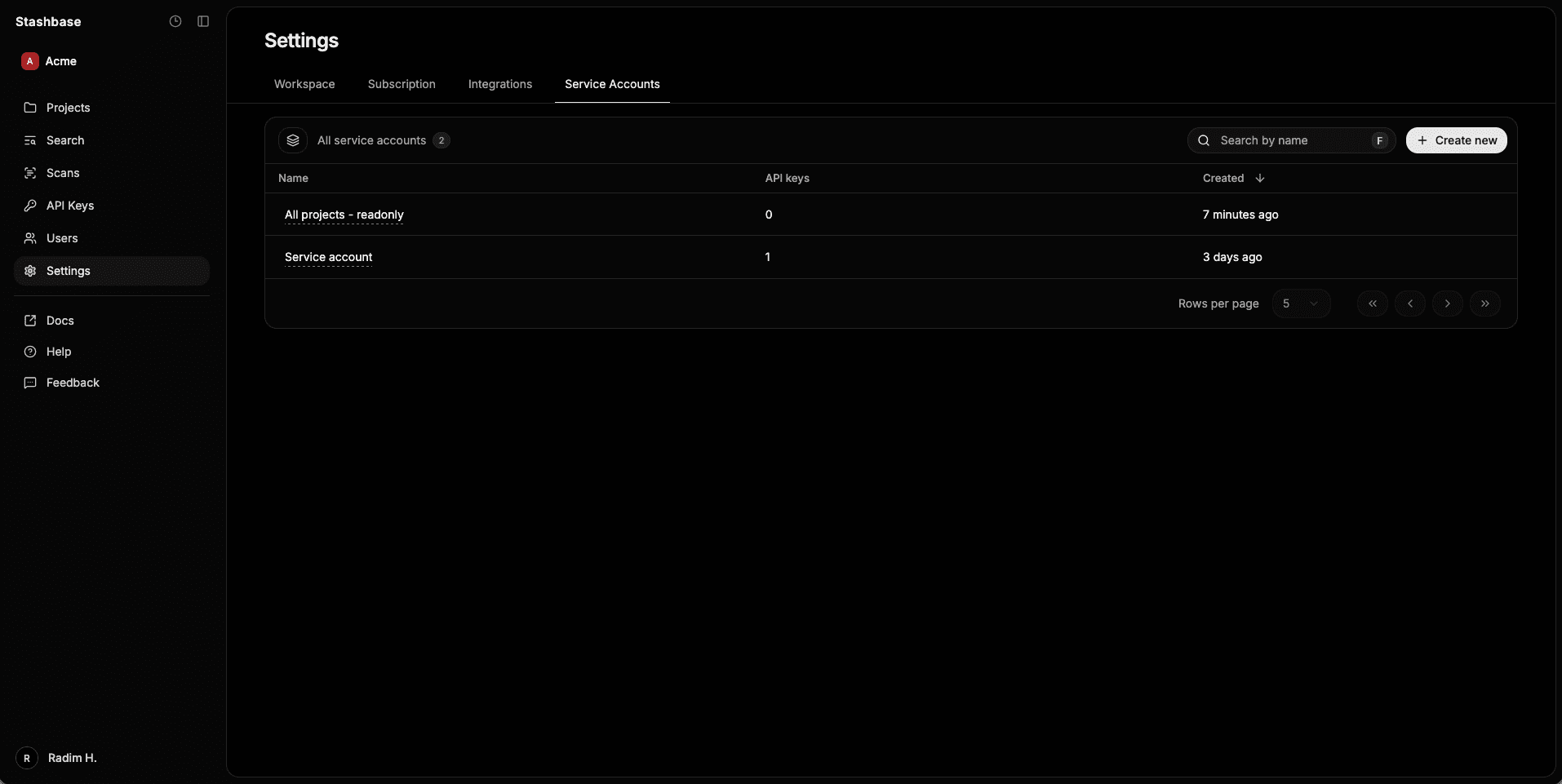The height and width of the screenshot is (784, 1562).
Task: Open Users in sidebar
Action: 112,238
